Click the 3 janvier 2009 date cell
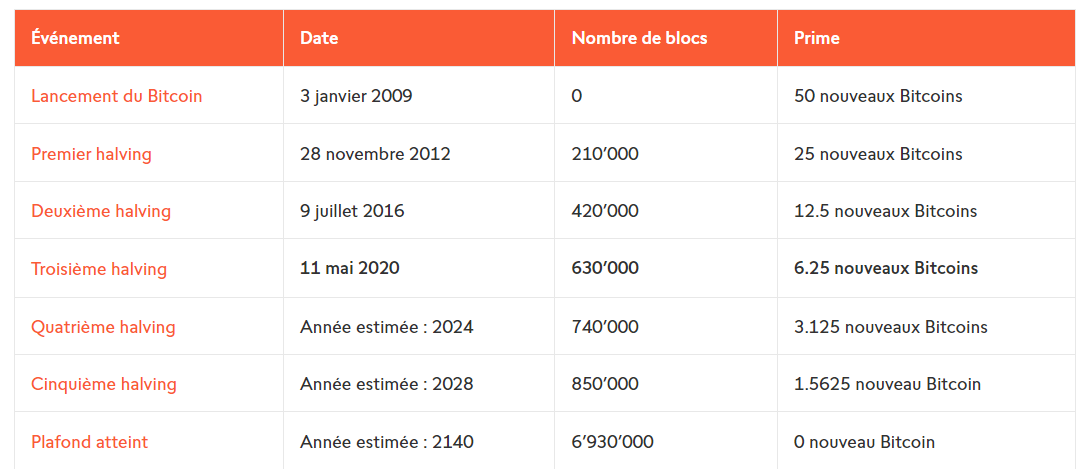Screen dimensions: 1084x469 click(x=356, y=96)
